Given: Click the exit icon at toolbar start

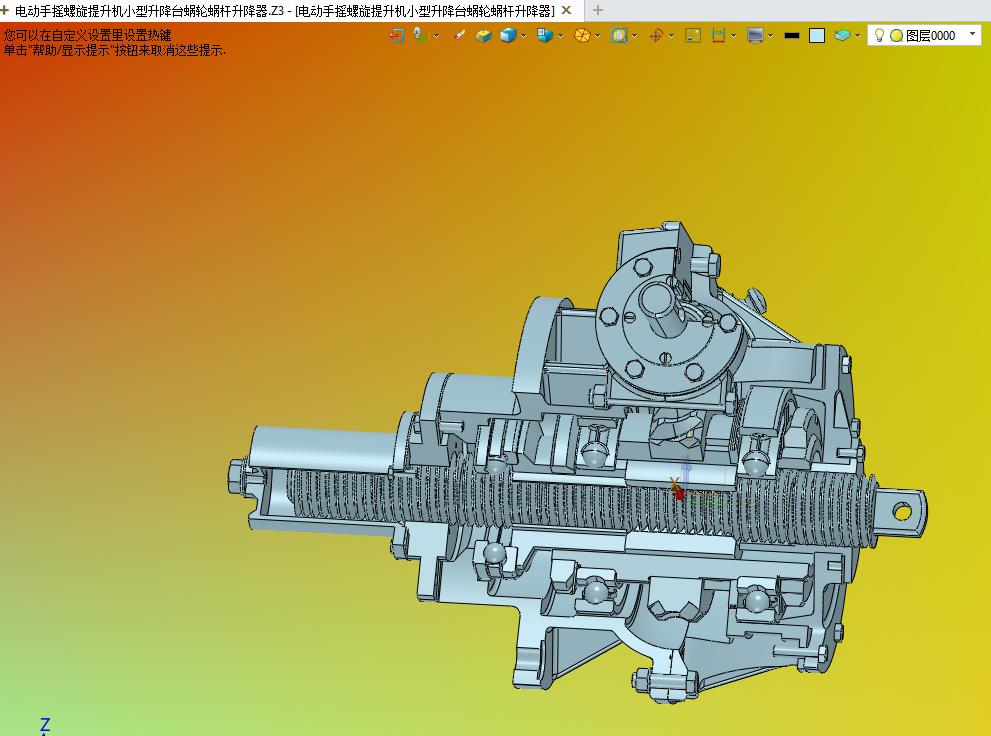Looking at the screenshot, I should pyautogui.click(x=397, y=35).
